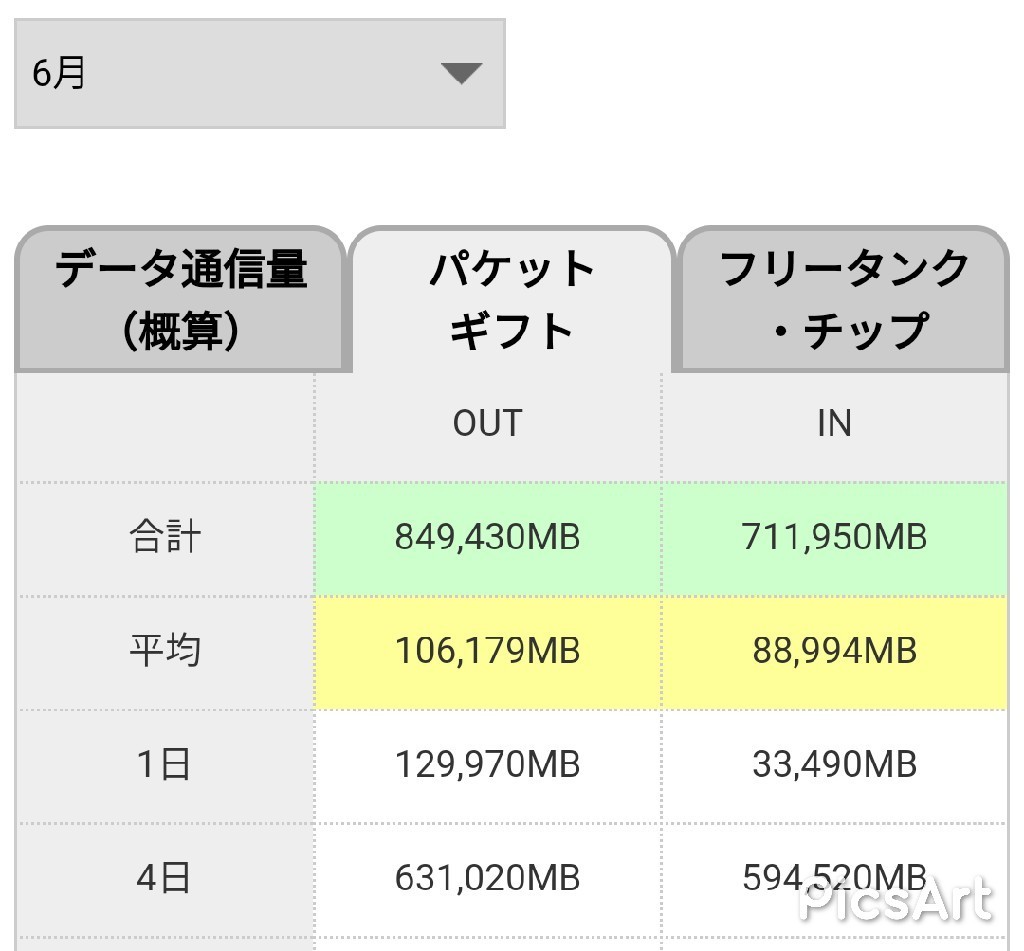Click the yellow 106,179MB average OUT cell
1024x951 pixels.
(x=487, y=652)
